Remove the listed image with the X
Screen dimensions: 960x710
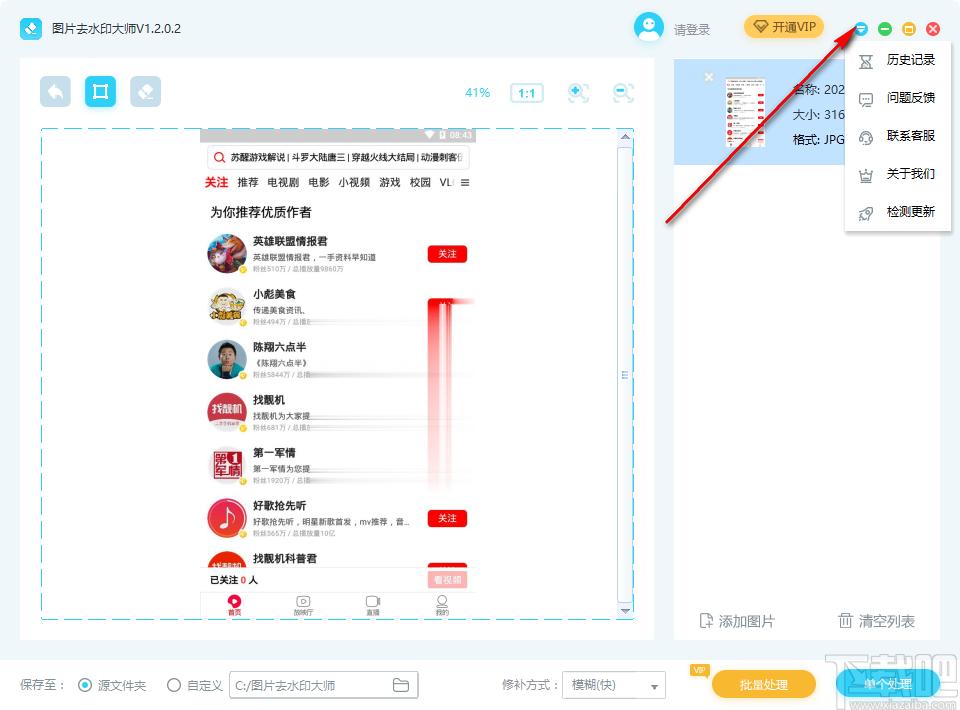[x=708, y=77]
